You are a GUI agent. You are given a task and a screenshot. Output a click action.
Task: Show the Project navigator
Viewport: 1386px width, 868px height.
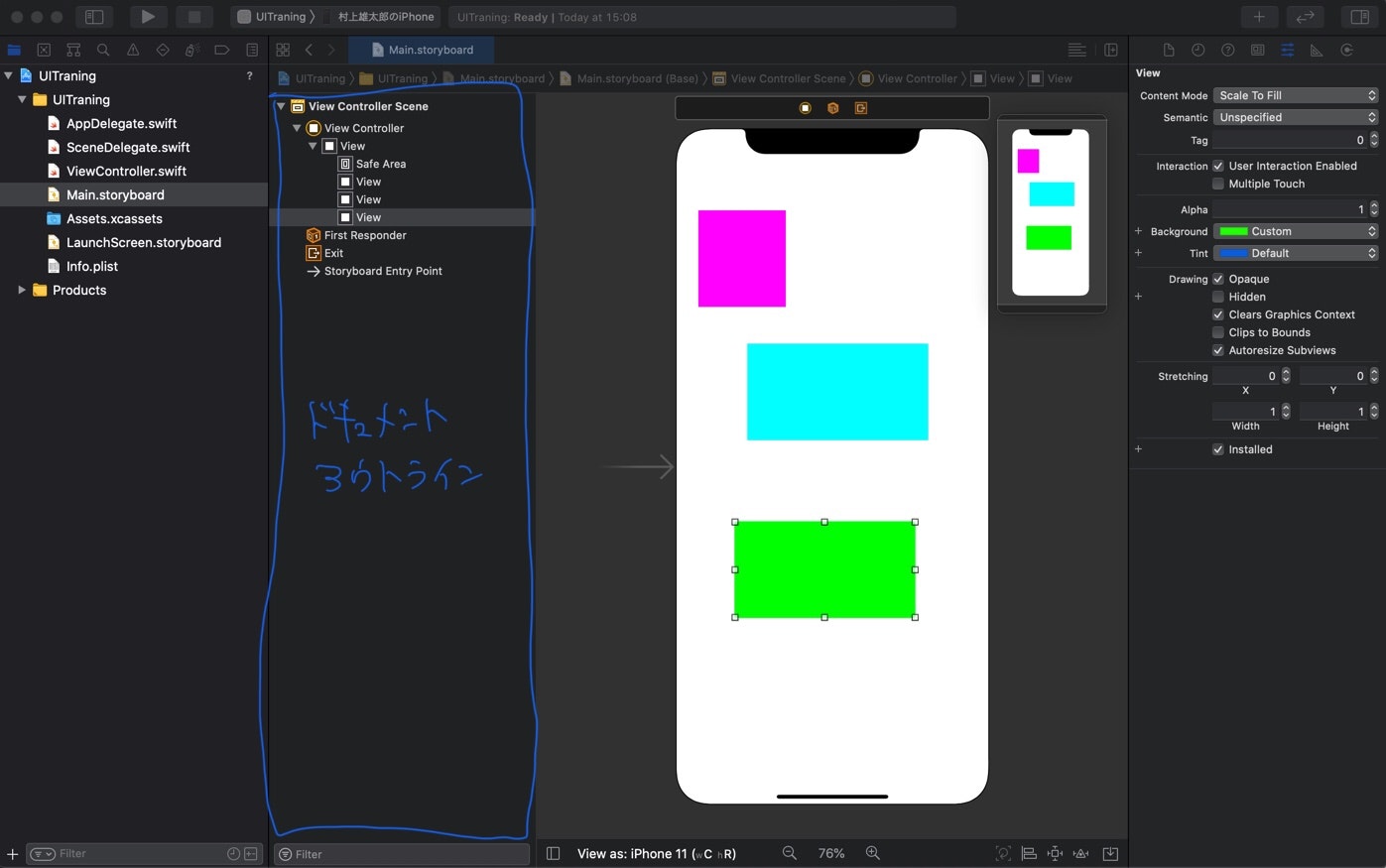tap(14, 50)
